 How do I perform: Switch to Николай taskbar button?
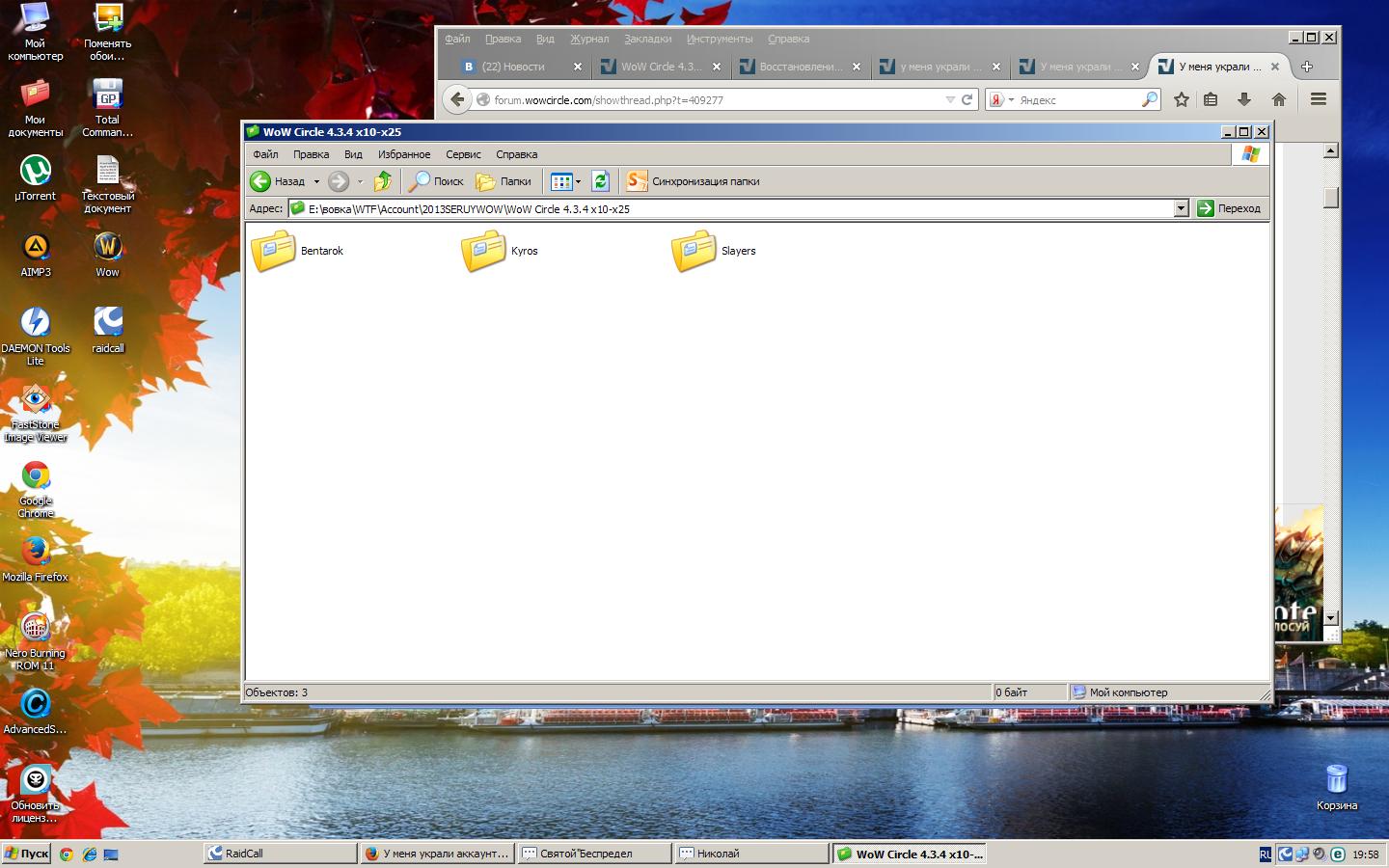coord(751,854)
